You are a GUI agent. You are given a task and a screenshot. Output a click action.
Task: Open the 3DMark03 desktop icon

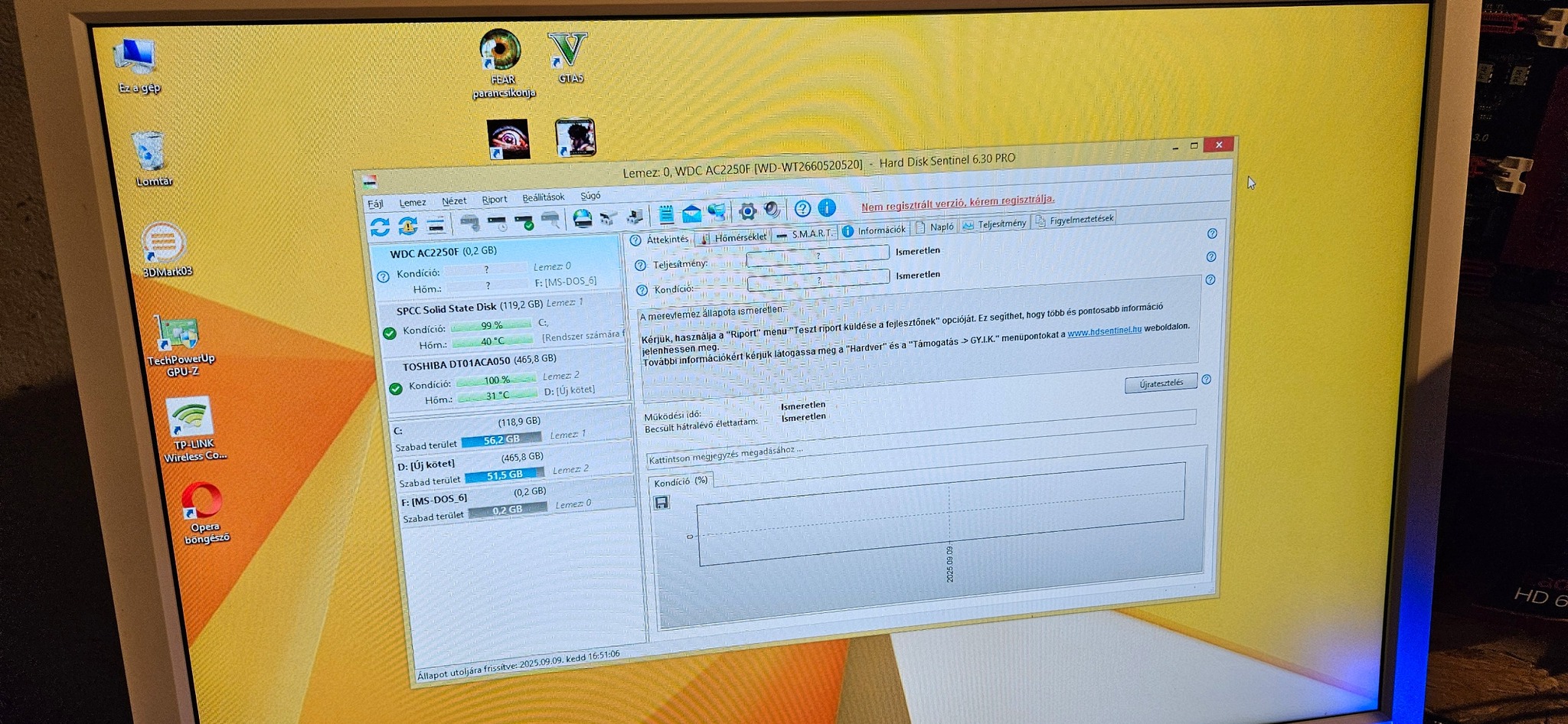click(165, 249)
